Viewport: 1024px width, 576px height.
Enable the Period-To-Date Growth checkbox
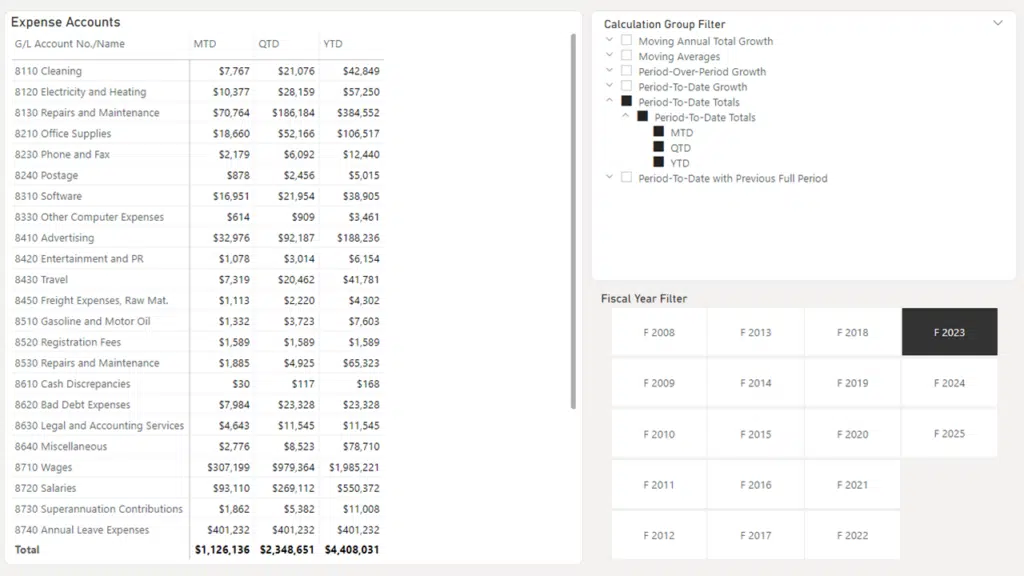(x=627, y=87)
